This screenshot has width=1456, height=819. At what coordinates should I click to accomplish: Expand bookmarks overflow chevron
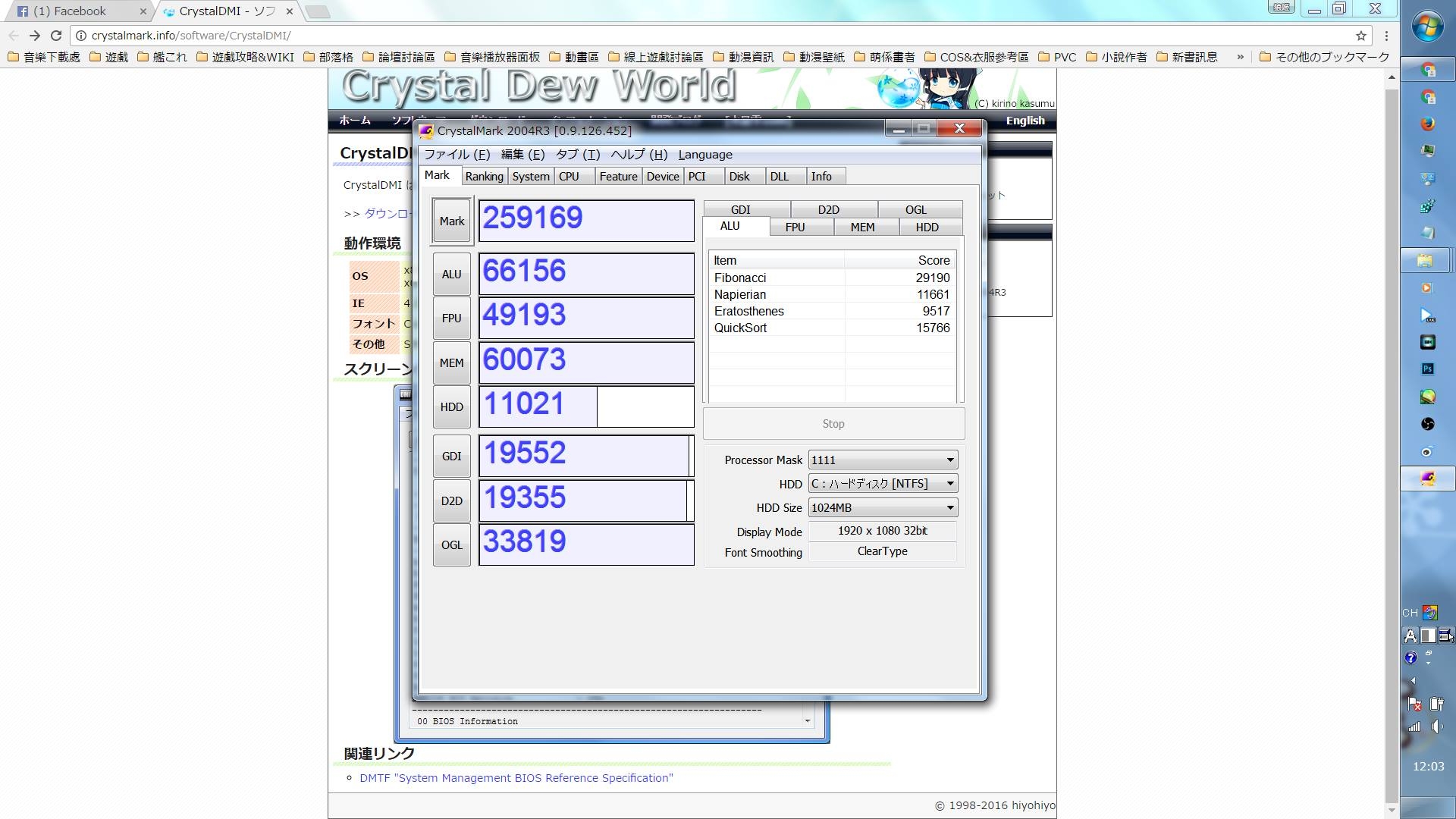coord(1241,57)
